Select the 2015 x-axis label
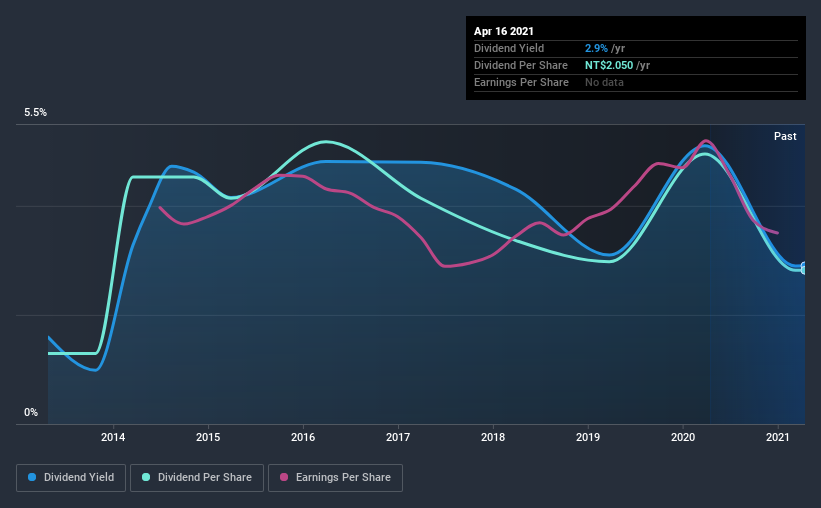 pyautogui.click(x=208, y=437)
